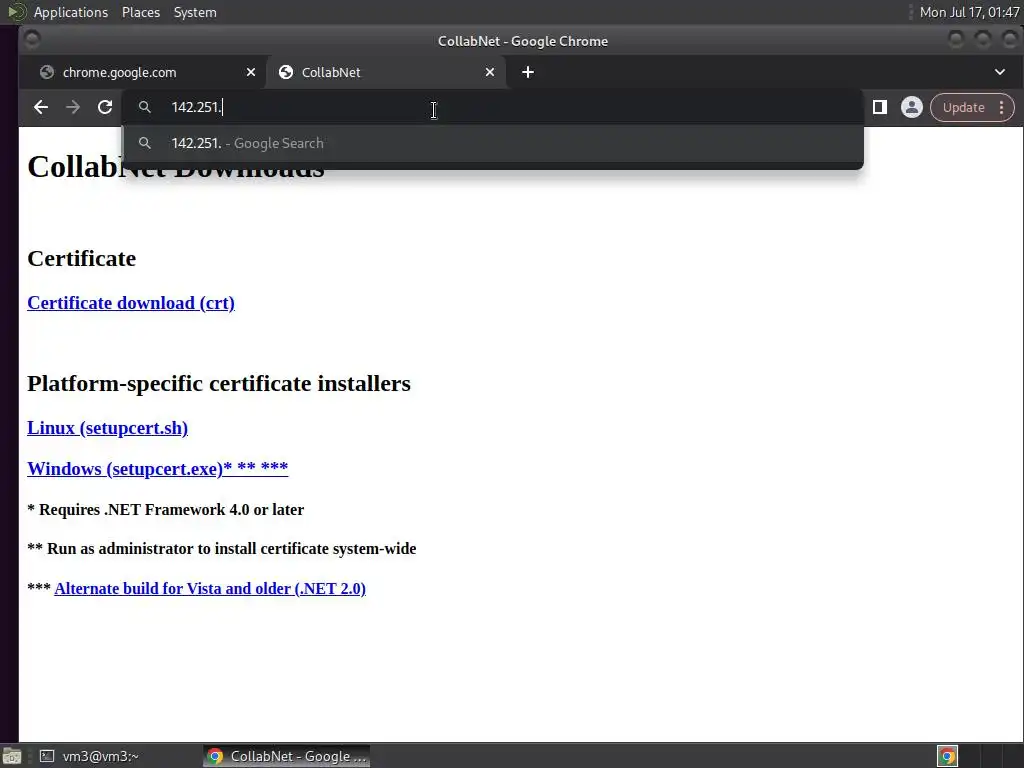This screenshot has height=768, width=1024.
Task: Click the show desktop icon in the bottom panel
Action: (x=12, y=756)
